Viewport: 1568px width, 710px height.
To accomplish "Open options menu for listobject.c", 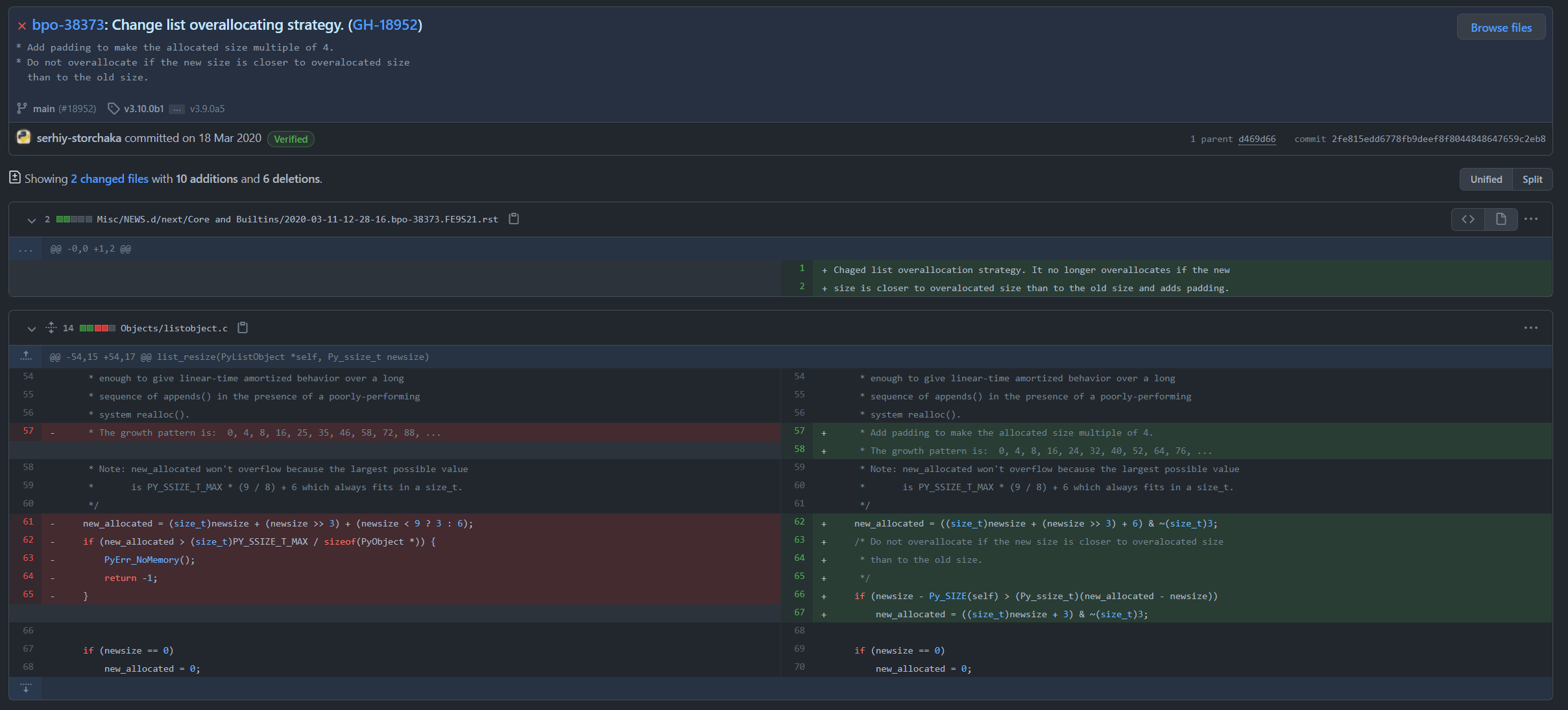I will tap(1531, 328).
